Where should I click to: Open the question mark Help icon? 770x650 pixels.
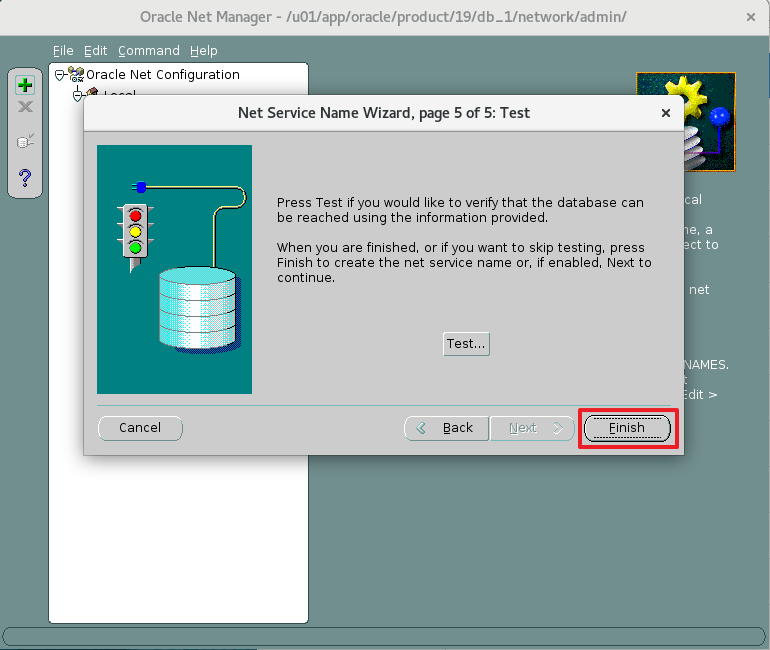pos(25,177)
